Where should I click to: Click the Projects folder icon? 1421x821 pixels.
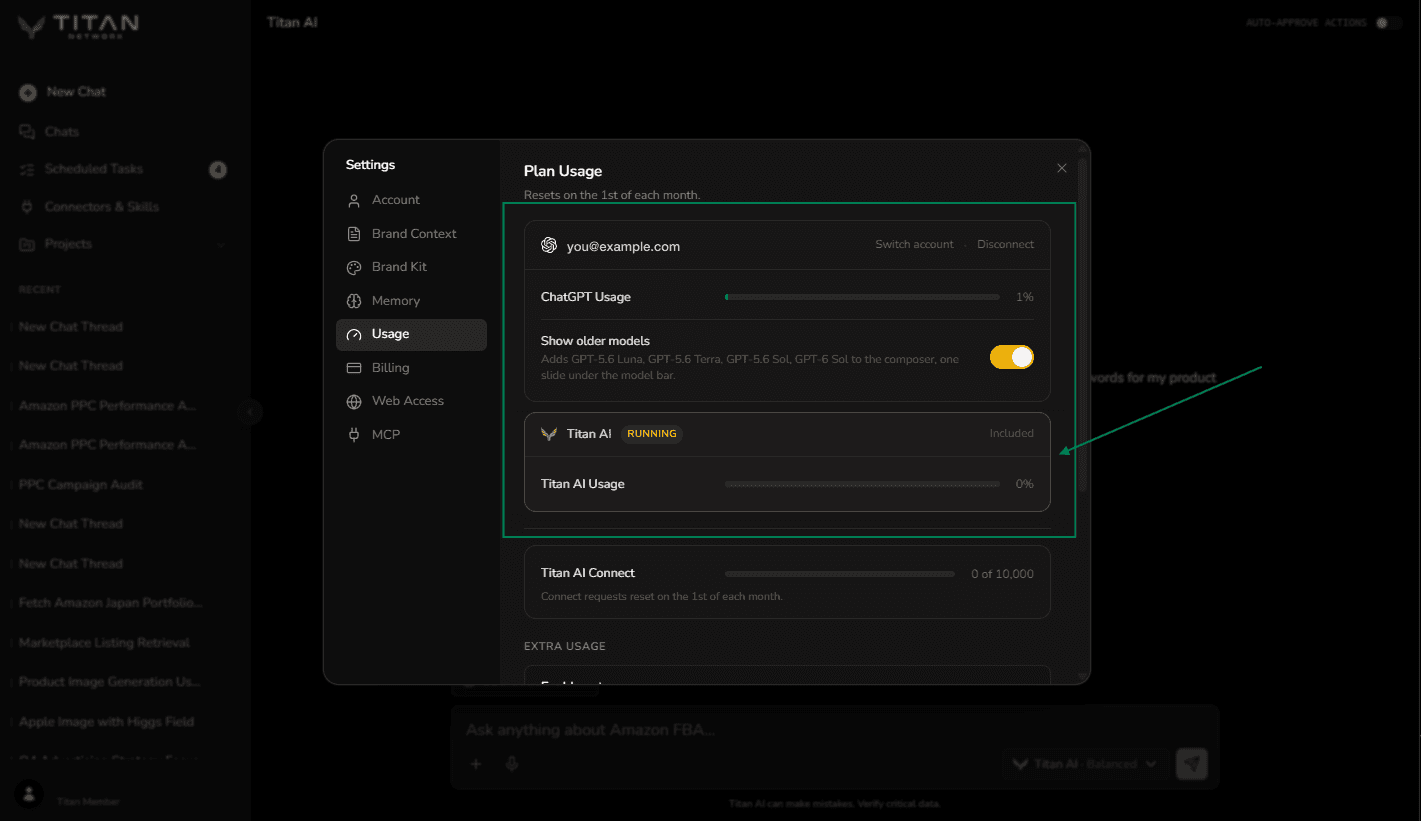[x=27, y=244]
